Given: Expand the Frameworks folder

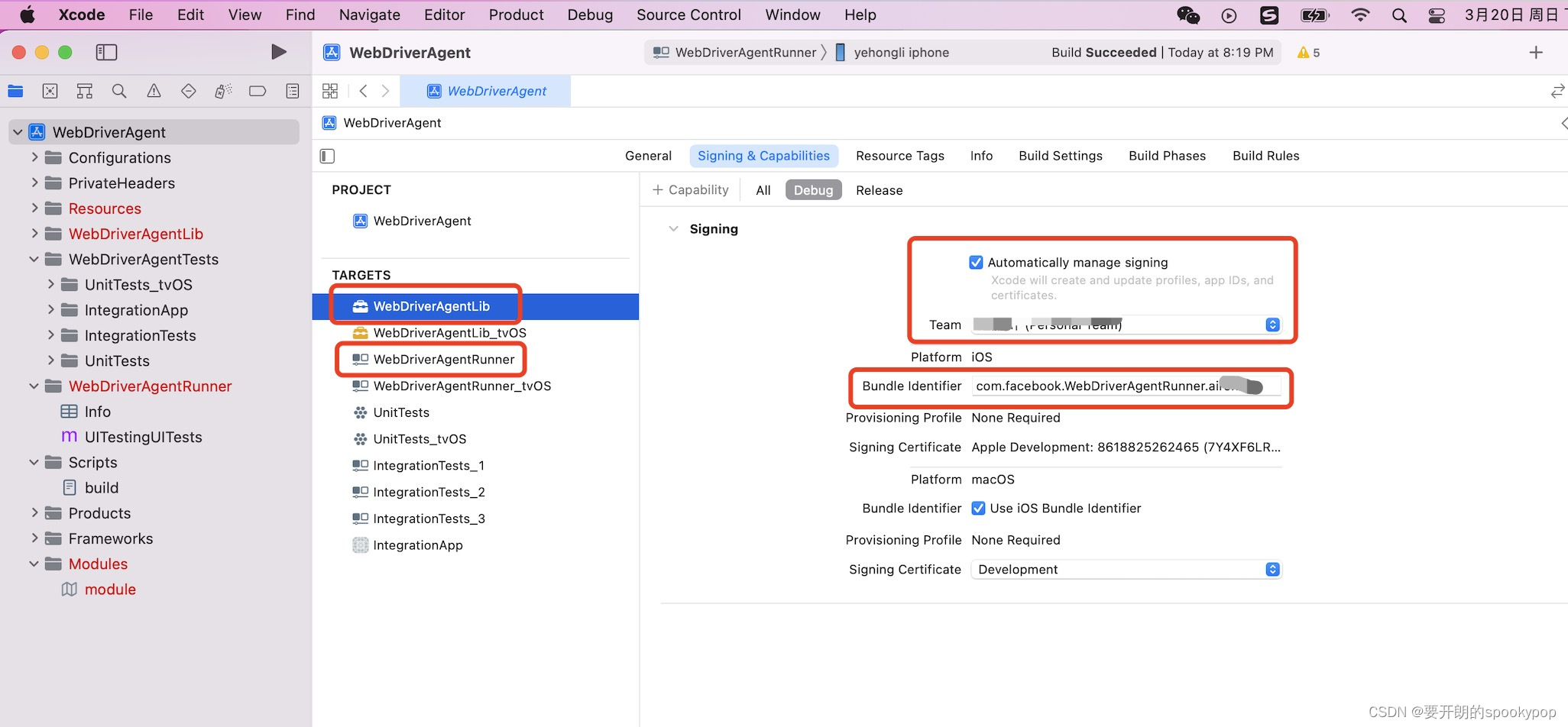Looking at the screenshot, I should (34, 538).
